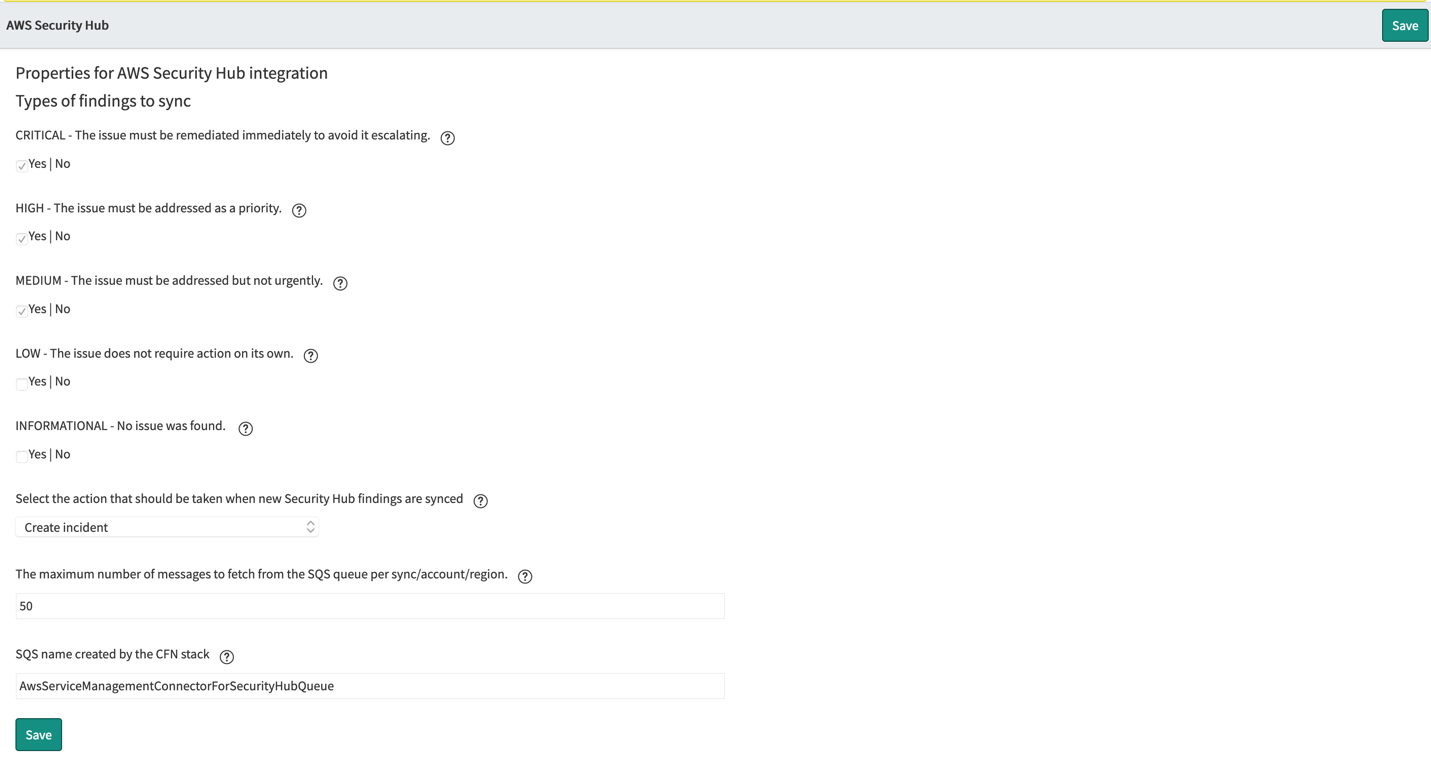
Task: Open the Create incident dropdown
Action: (x=166, y=527)
